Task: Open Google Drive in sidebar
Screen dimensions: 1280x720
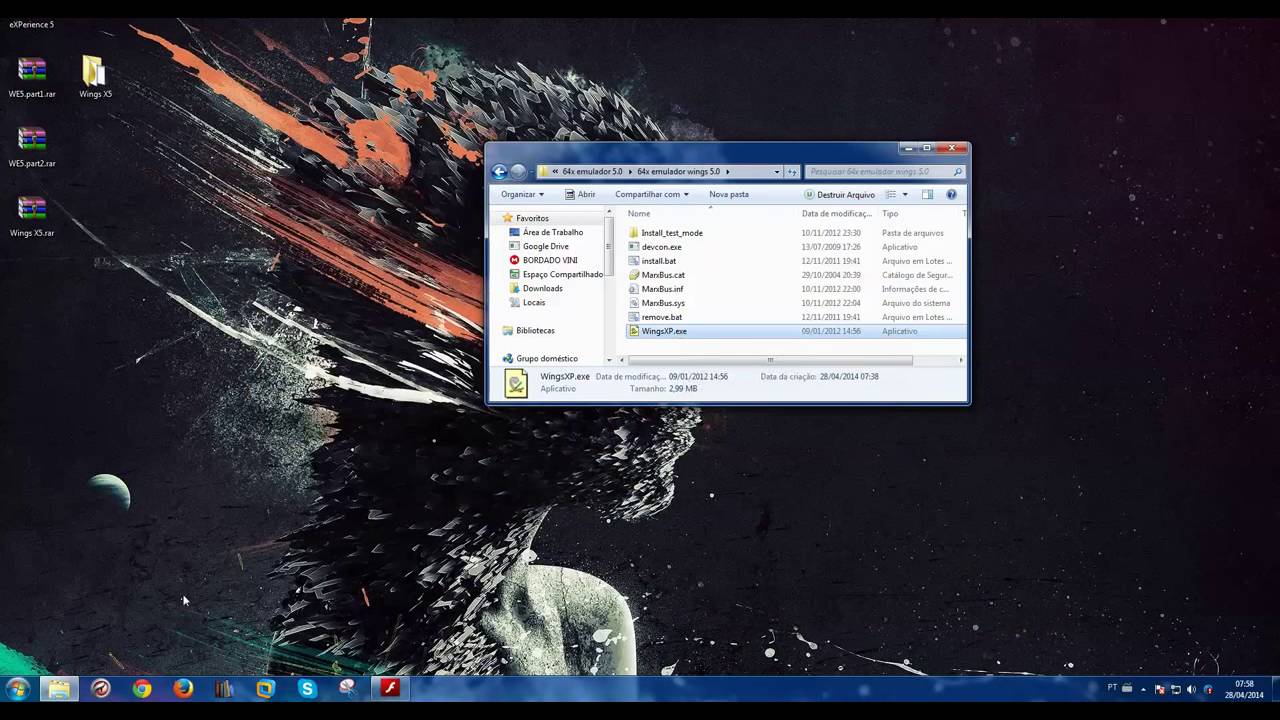Action: [539, 246]
